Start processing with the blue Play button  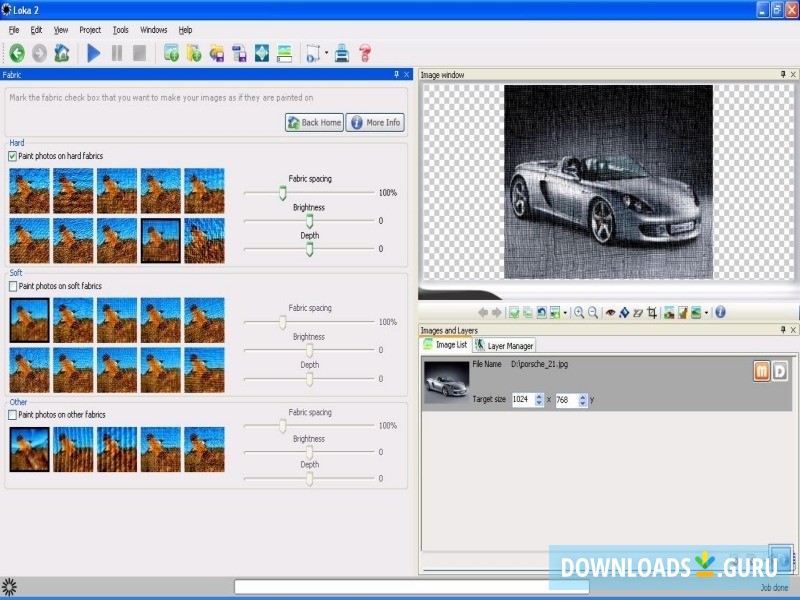pos(92,53)
